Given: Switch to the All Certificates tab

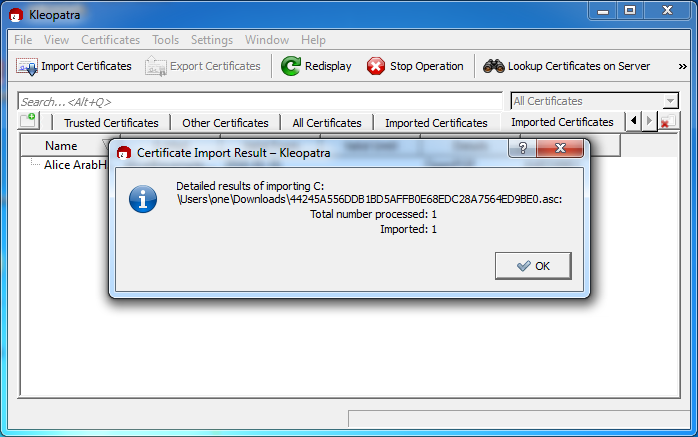Looking at the screenshot, I should click(327, 123).
